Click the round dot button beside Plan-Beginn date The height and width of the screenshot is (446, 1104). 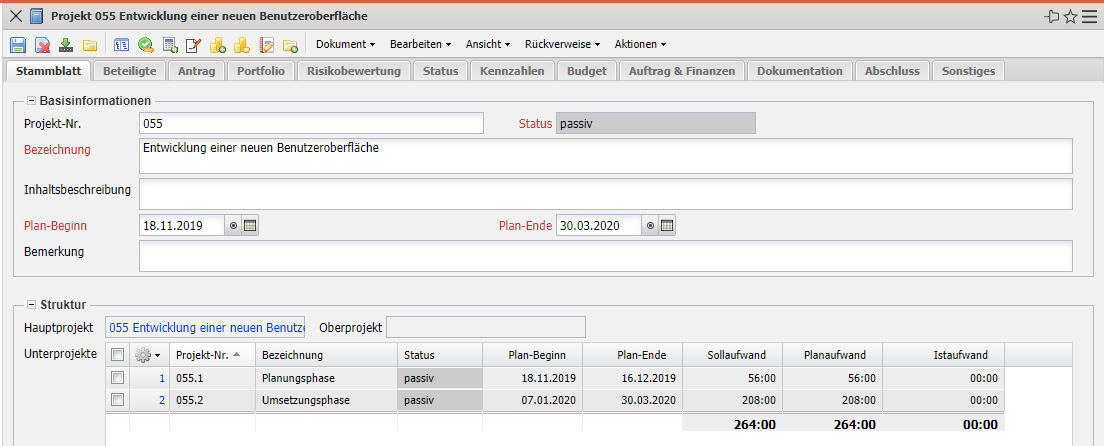pos(234,226)
